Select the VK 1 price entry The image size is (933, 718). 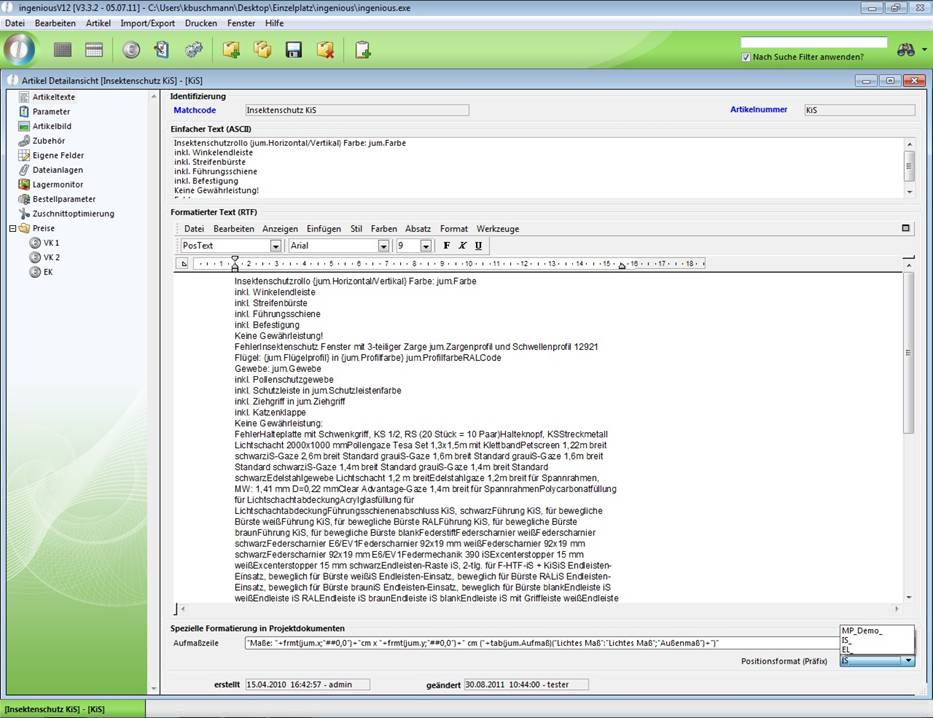[x=50, y=242]
